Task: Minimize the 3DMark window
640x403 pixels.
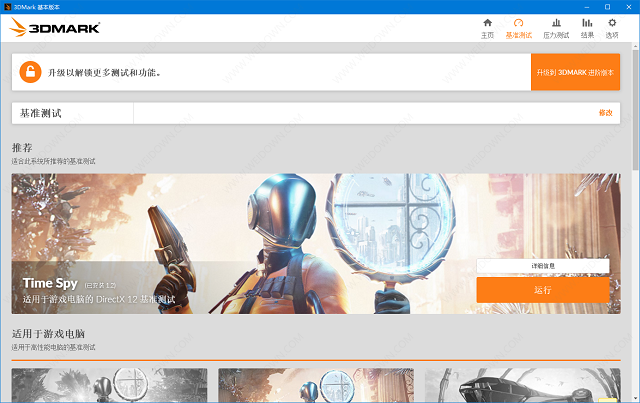Action: pyautogui.click(x=587, y=7)
